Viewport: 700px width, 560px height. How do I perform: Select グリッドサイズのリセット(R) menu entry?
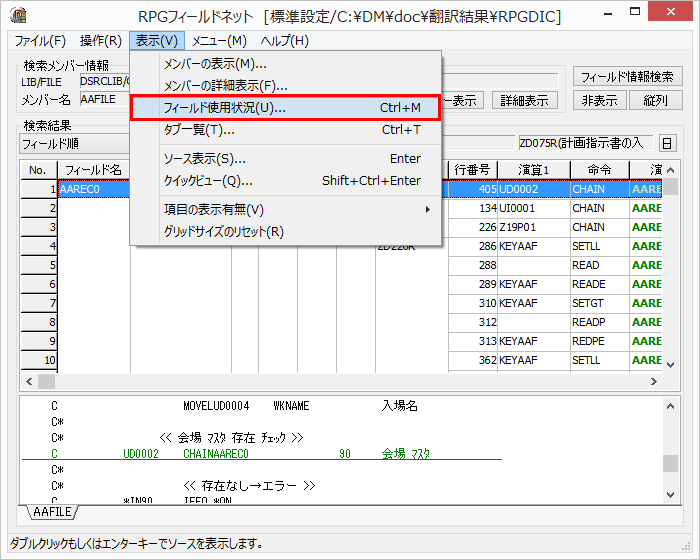pyautogui.click(x=286, y=232)
